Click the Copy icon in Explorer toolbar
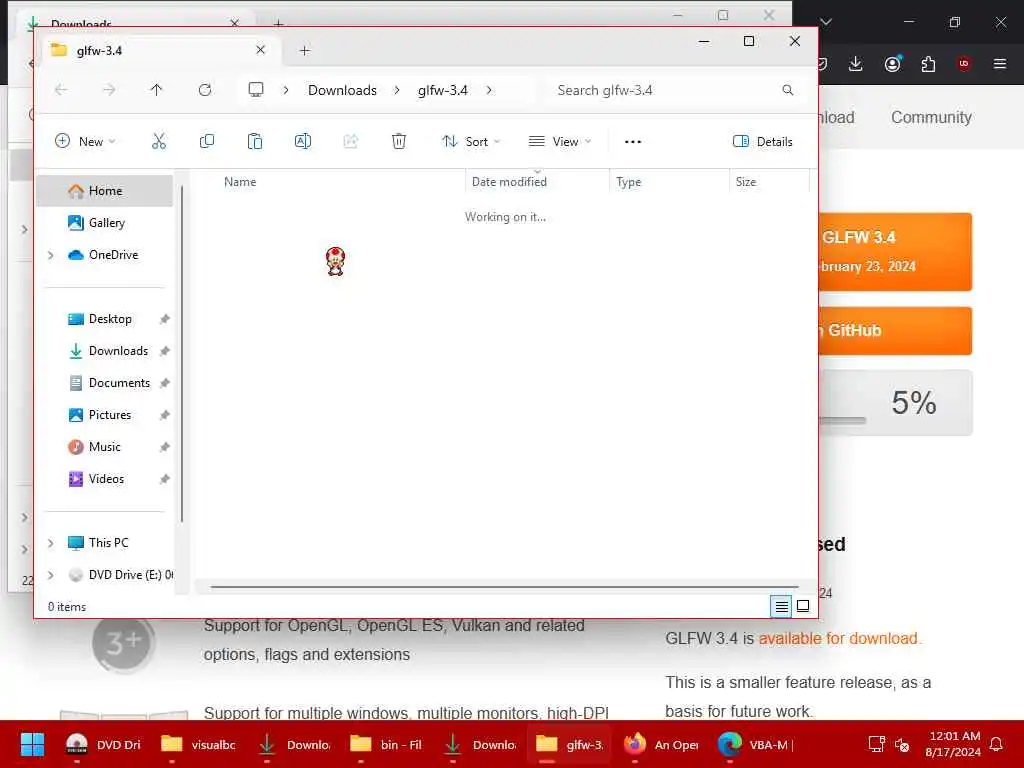This screenshot has width=1024, height=768. [207, 141]
